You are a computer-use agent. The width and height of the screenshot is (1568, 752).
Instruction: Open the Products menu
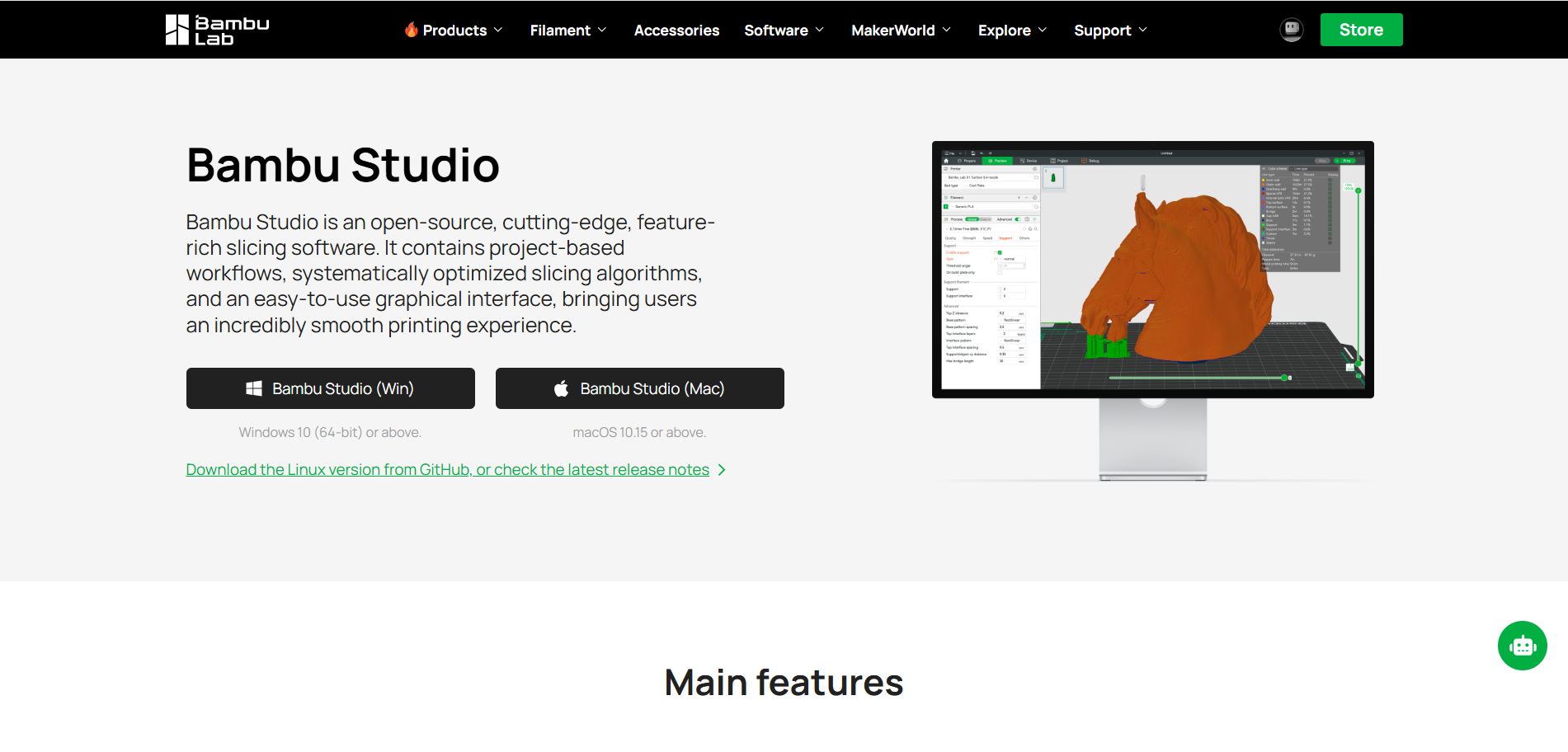click(454, 31)
